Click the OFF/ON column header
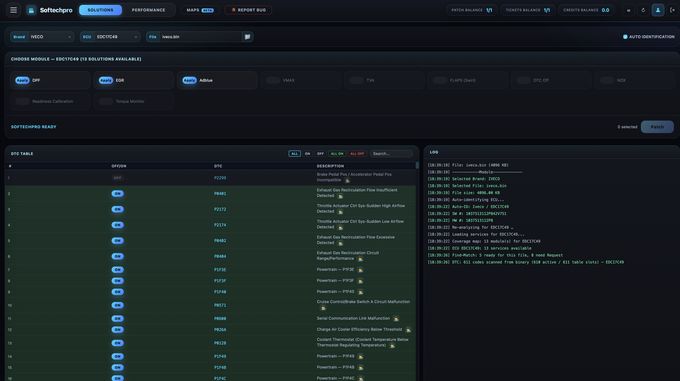Screen dimensions: 680x381 tap(119, 166)
